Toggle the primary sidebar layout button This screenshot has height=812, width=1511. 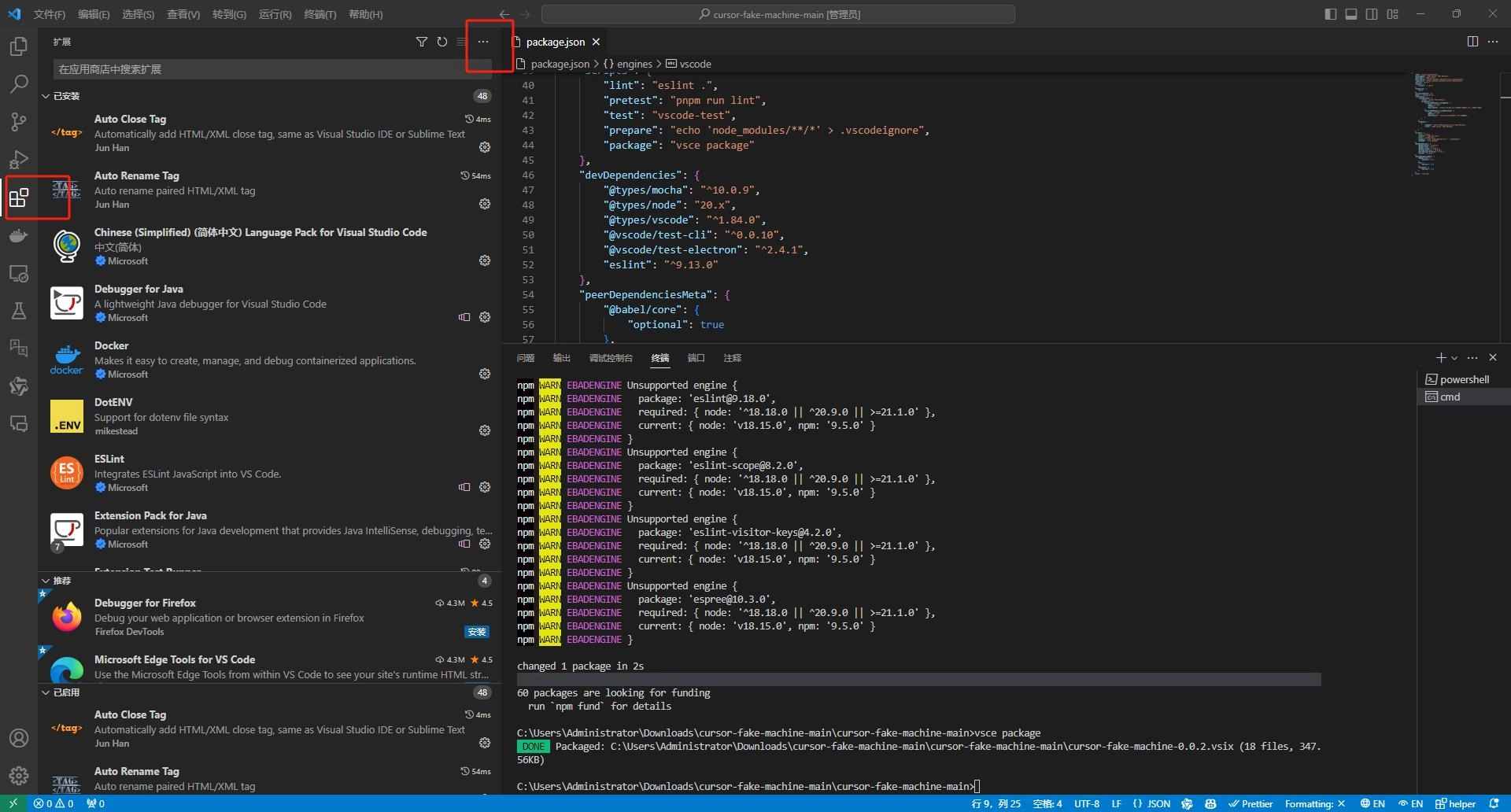[x=1331, y=14]
